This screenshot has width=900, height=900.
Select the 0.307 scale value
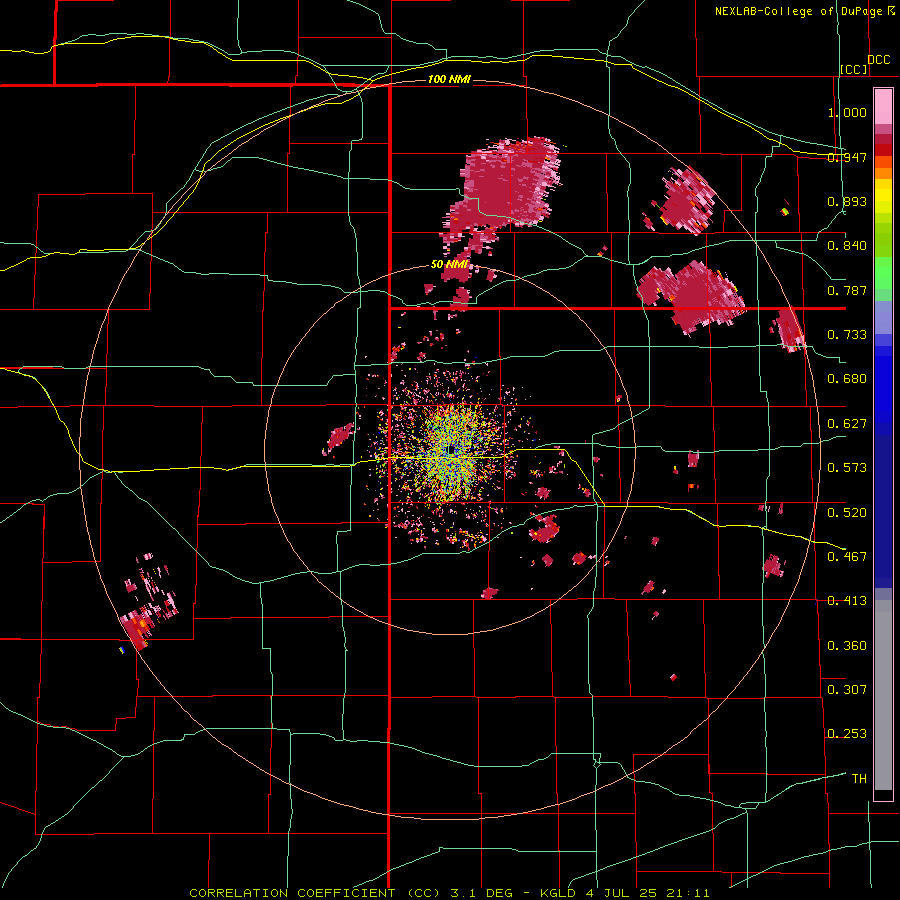[x=847, y=690]
